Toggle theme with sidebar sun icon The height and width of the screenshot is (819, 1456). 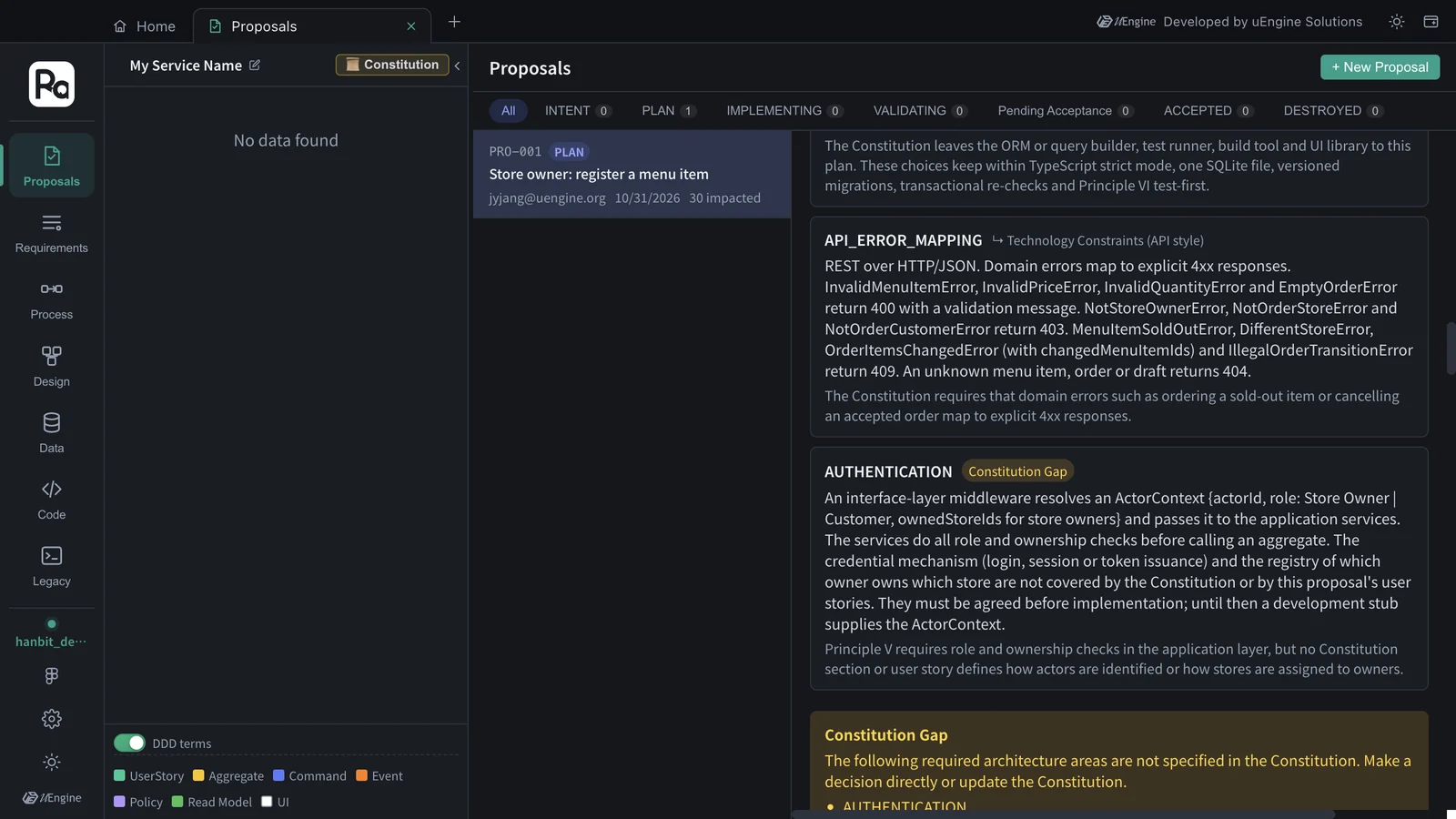(x=52, y=762)
